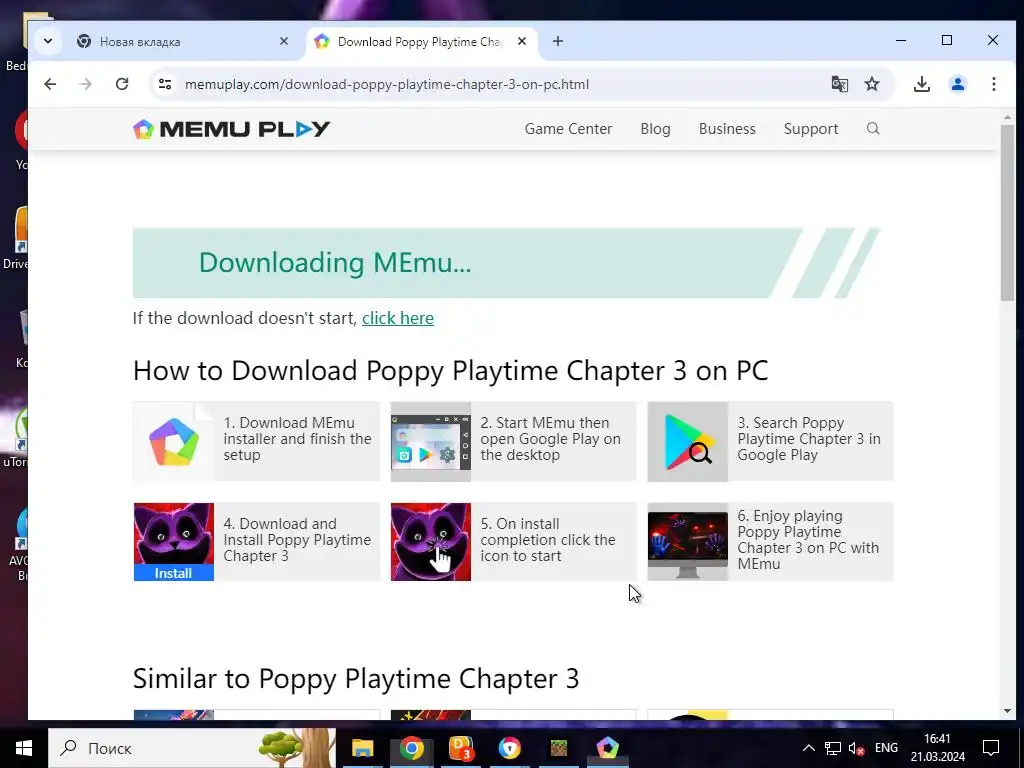
Task: Open Game Center menu
Action: 568,129
